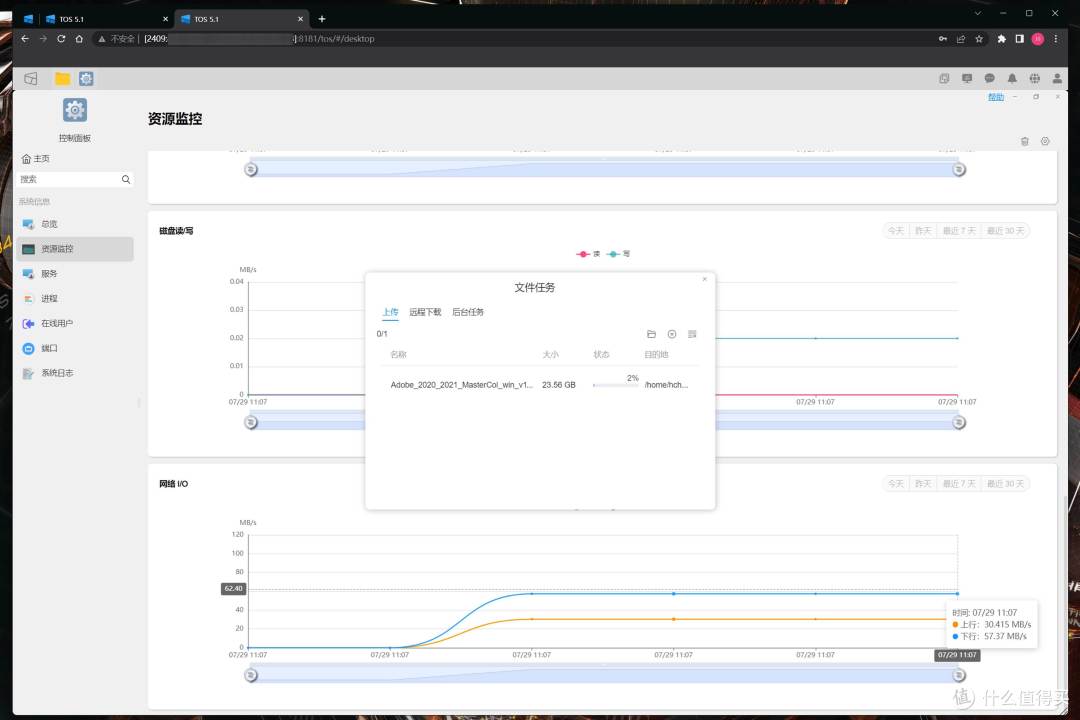The width and height of the screenshot is (1080, 720).
Task: Open 服务 services in sidebar
Action: (76, 274)
